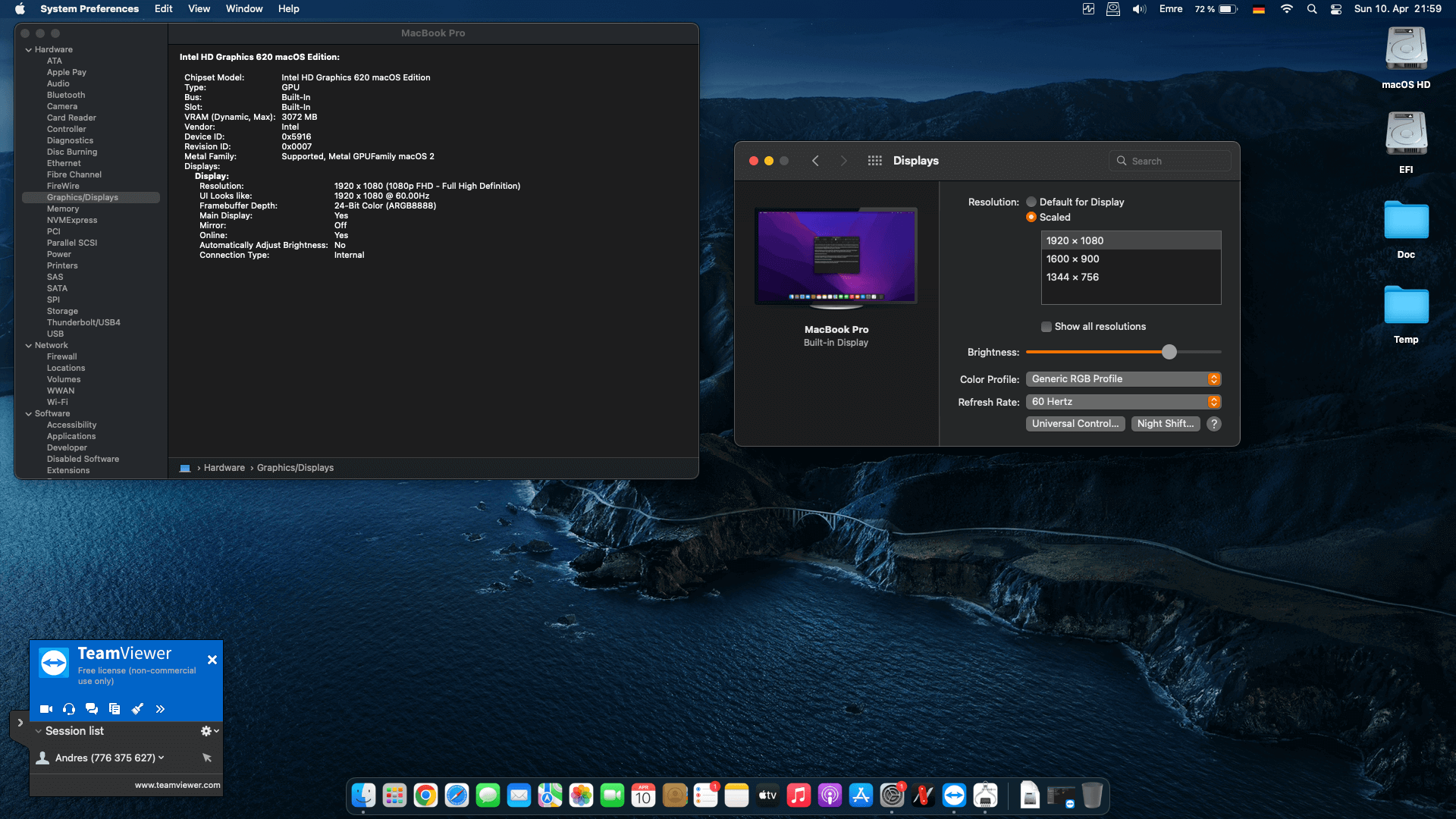This screenshot has width=1456, height=819.
Task: Open the Refresh Rate dropdown
Action: [1123, 402]
